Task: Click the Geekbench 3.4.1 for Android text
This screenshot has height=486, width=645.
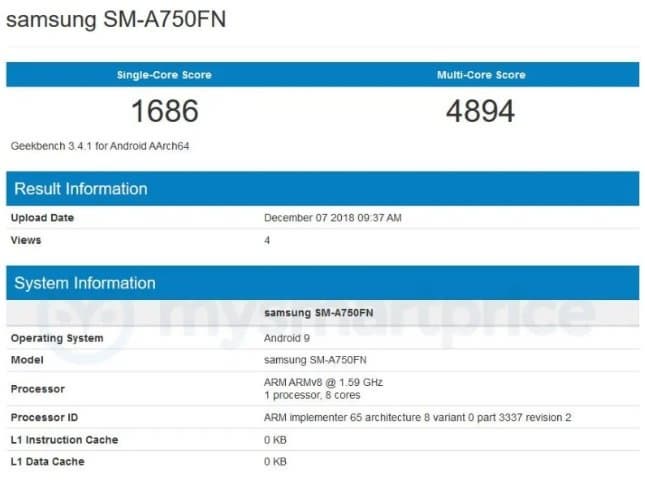Action: click(100, 146)
